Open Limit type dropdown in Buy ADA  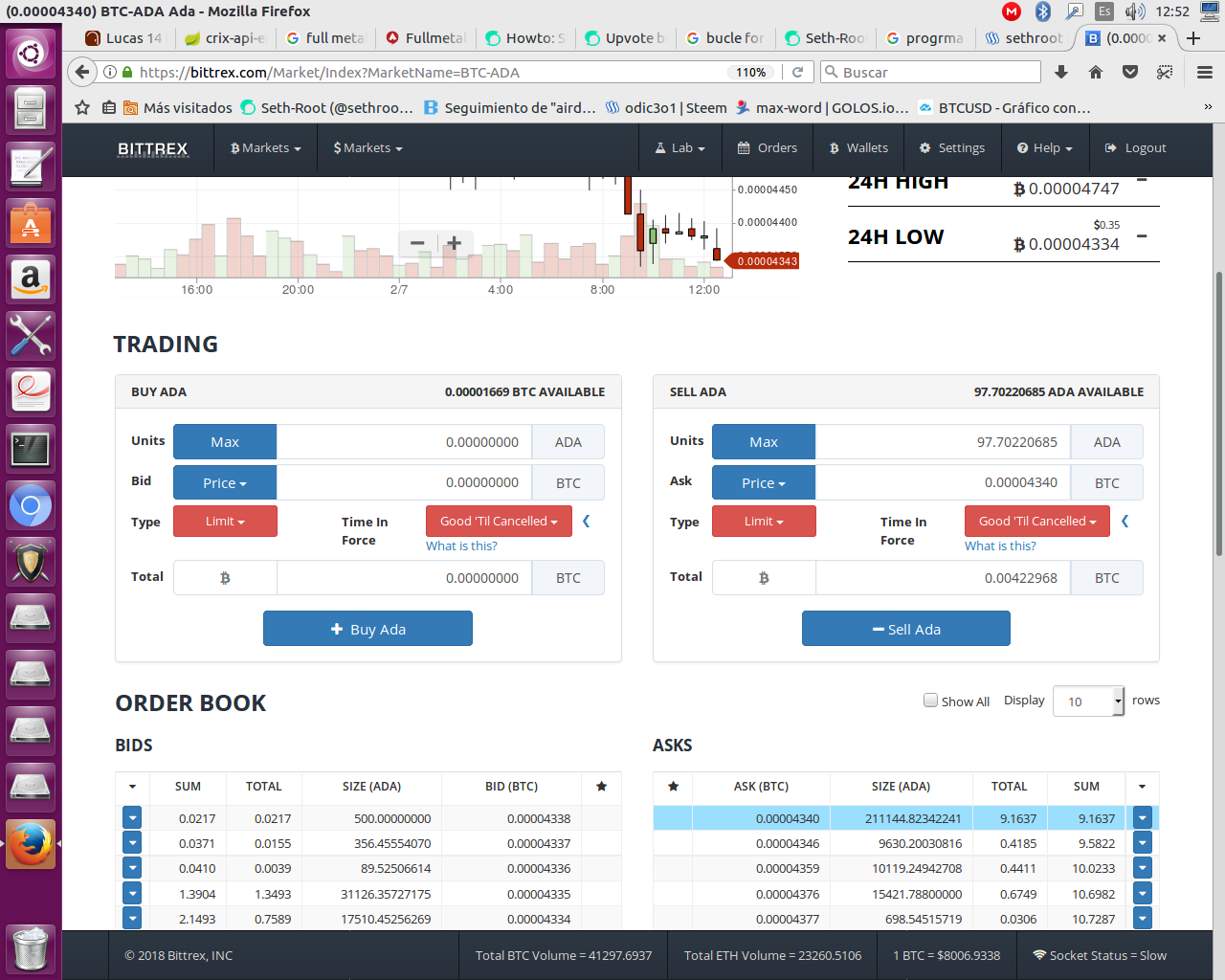click(x=225, y=522)
